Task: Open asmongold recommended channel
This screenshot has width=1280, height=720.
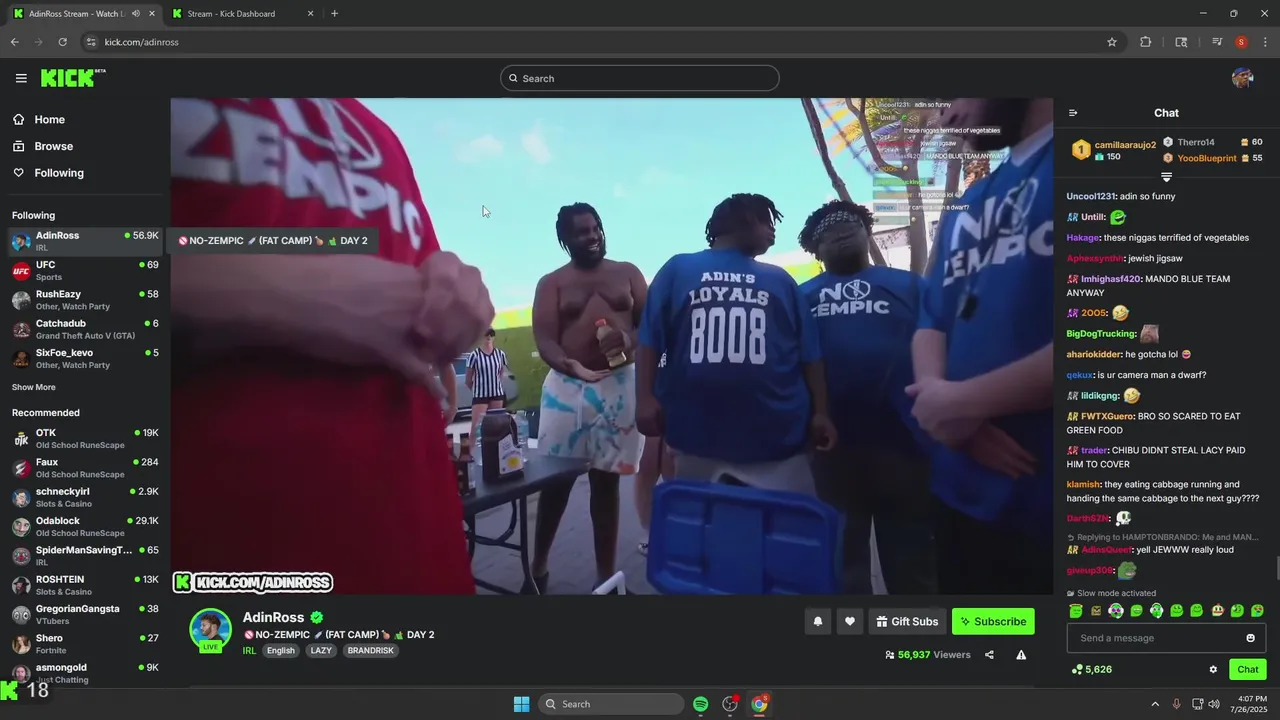Action: 85,672
